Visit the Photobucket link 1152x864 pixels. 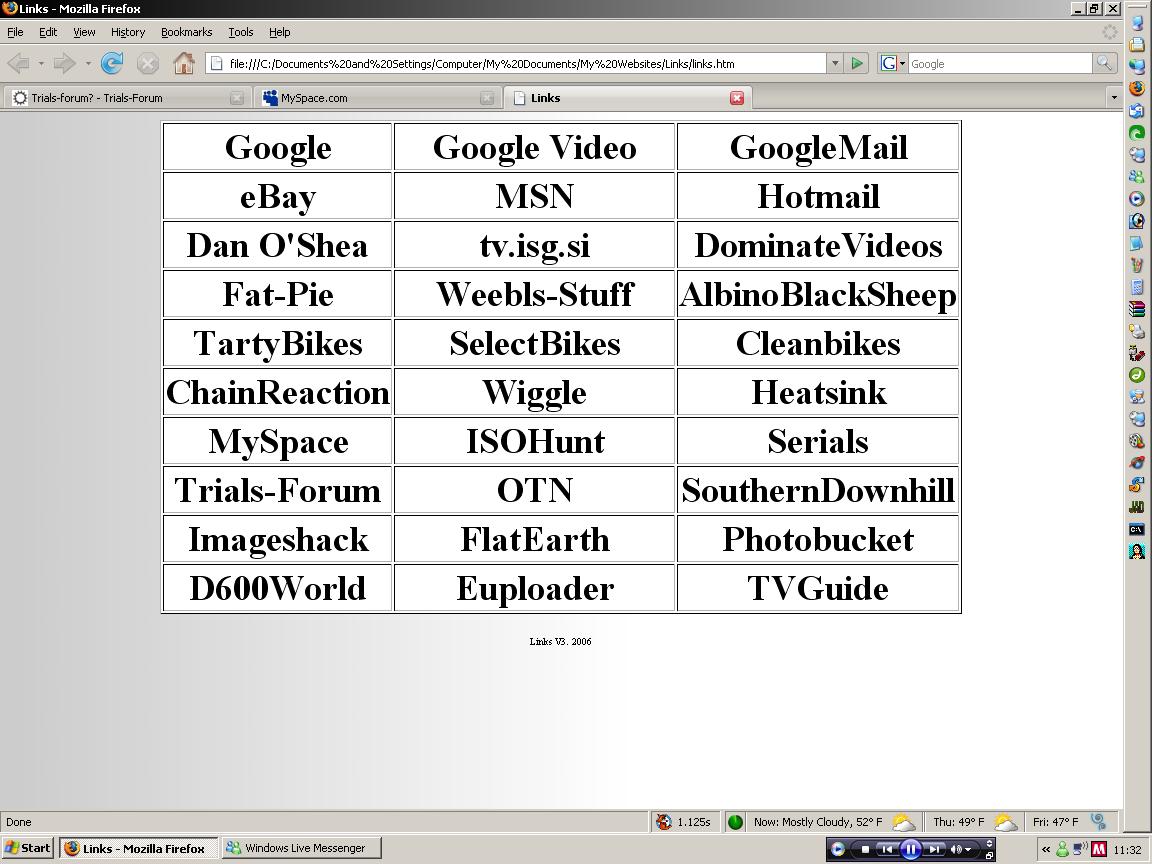pos(818,540)
